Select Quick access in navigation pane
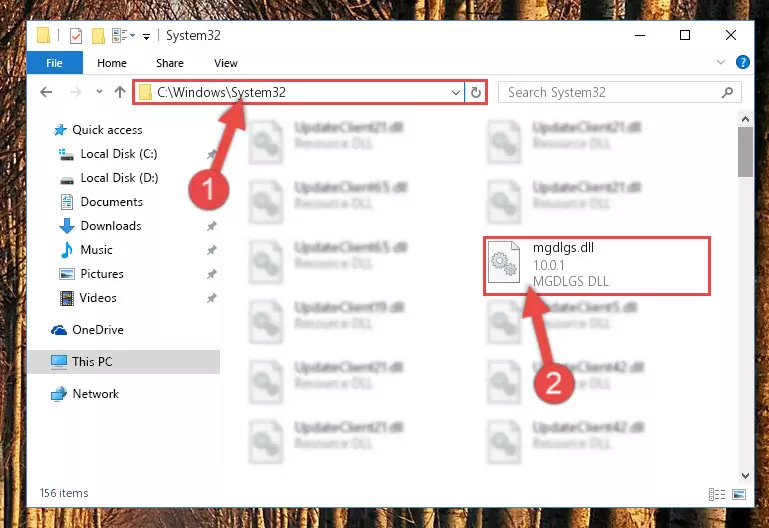Viewport: 769px width, 528px height. tap(98, 130)
